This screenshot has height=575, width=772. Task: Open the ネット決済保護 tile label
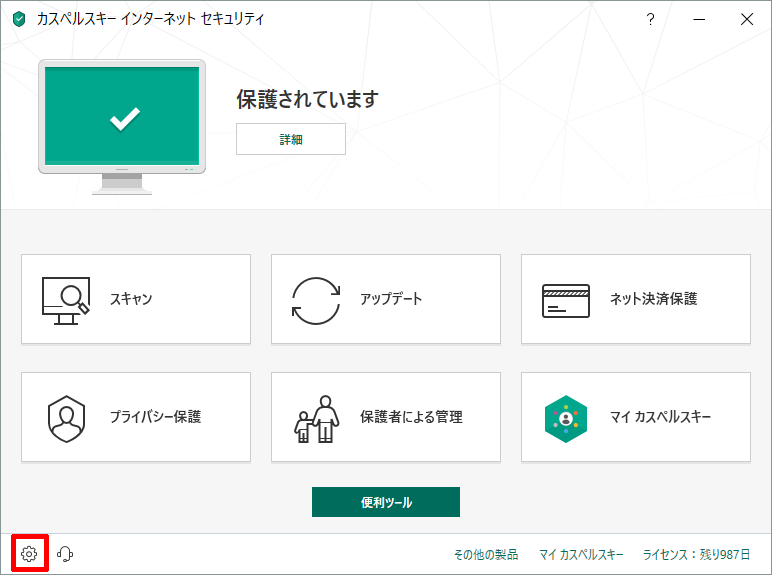tap(653, 299)
